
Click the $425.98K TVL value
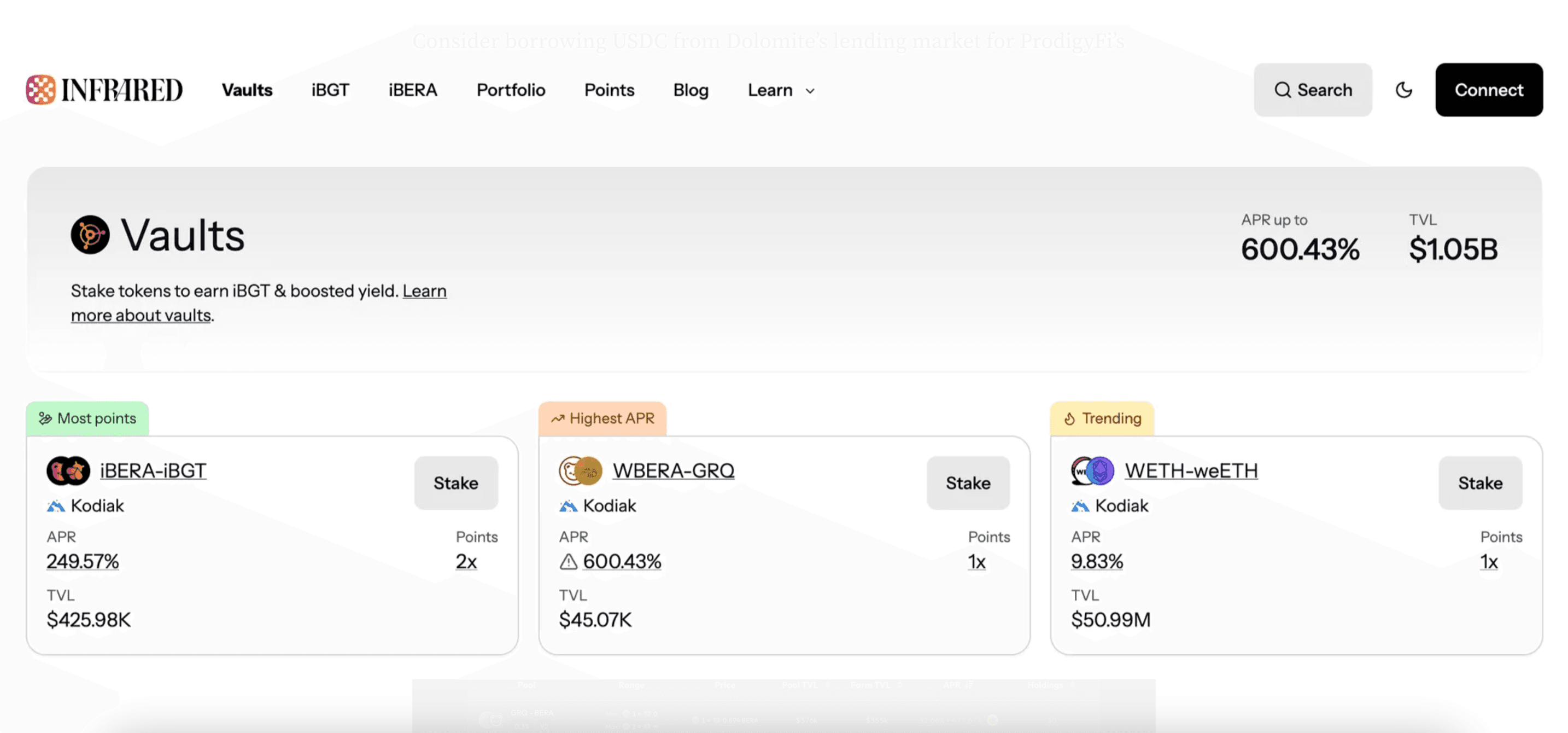tap(89, 620)
